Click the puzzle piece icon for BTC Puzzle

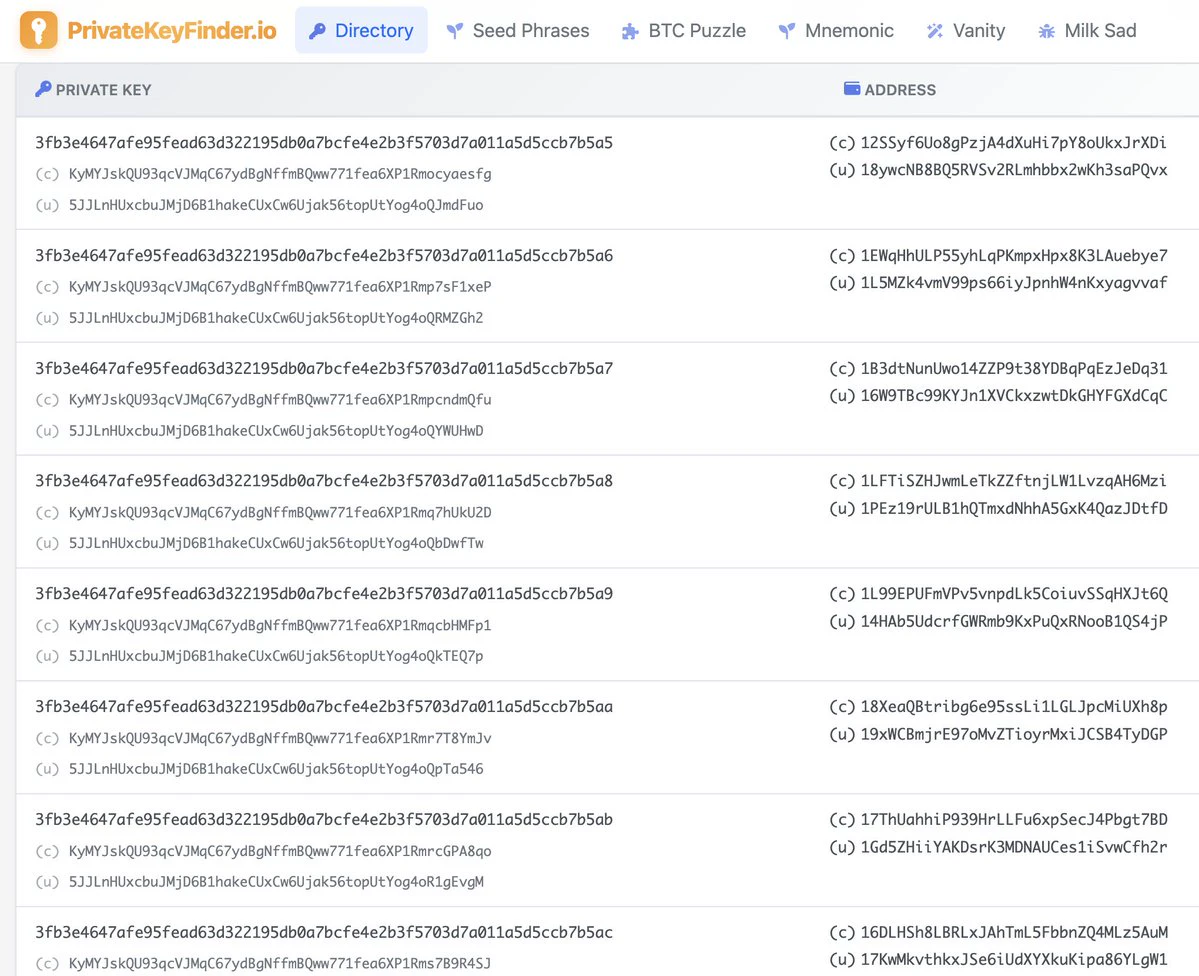point(630,31)
